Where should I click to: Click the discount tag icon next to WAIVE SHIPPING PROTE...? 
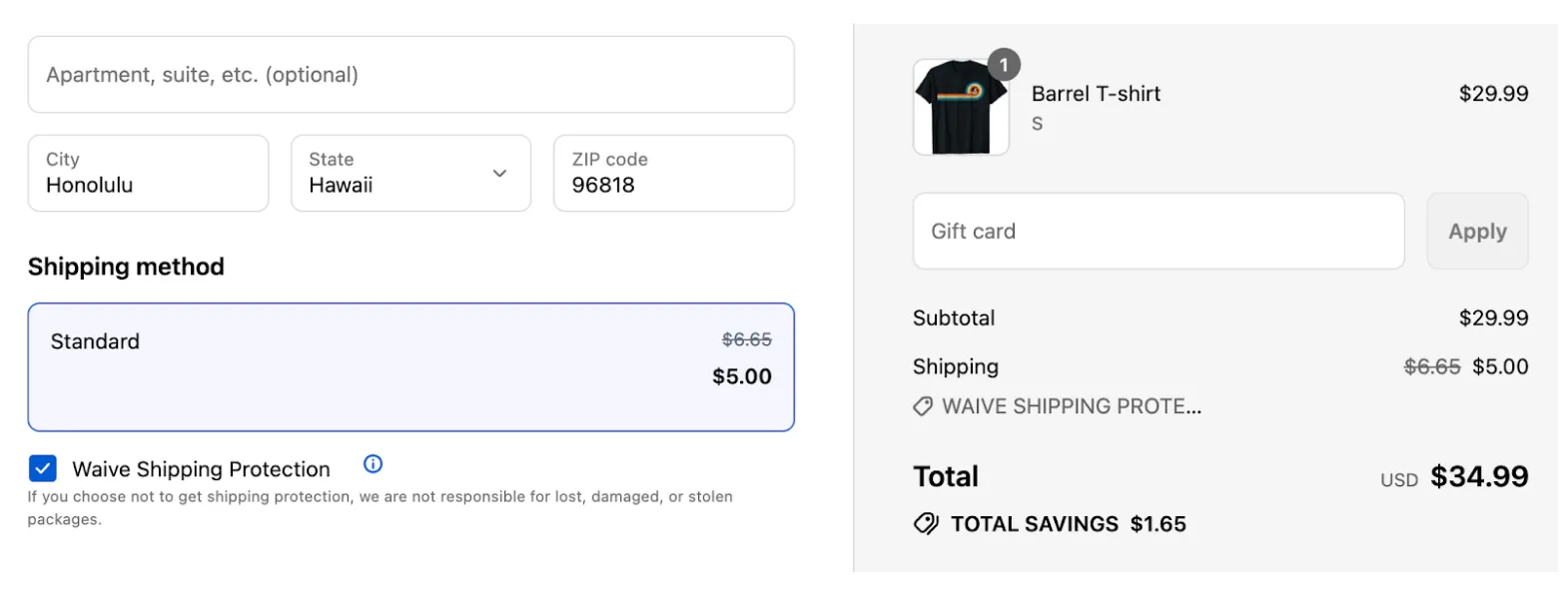tap(923, 406)
